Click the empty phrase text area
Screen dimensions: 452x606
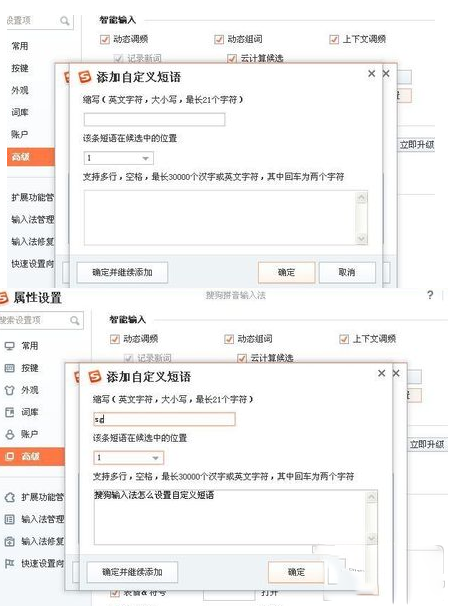click(x=226, y=218)
